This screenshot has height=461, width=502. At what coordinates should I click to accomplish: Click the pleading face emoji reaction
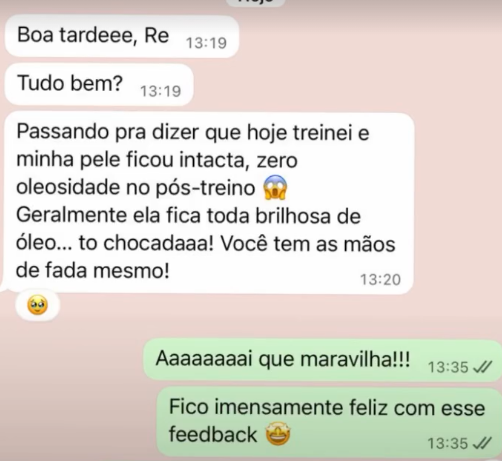point(37,305)
